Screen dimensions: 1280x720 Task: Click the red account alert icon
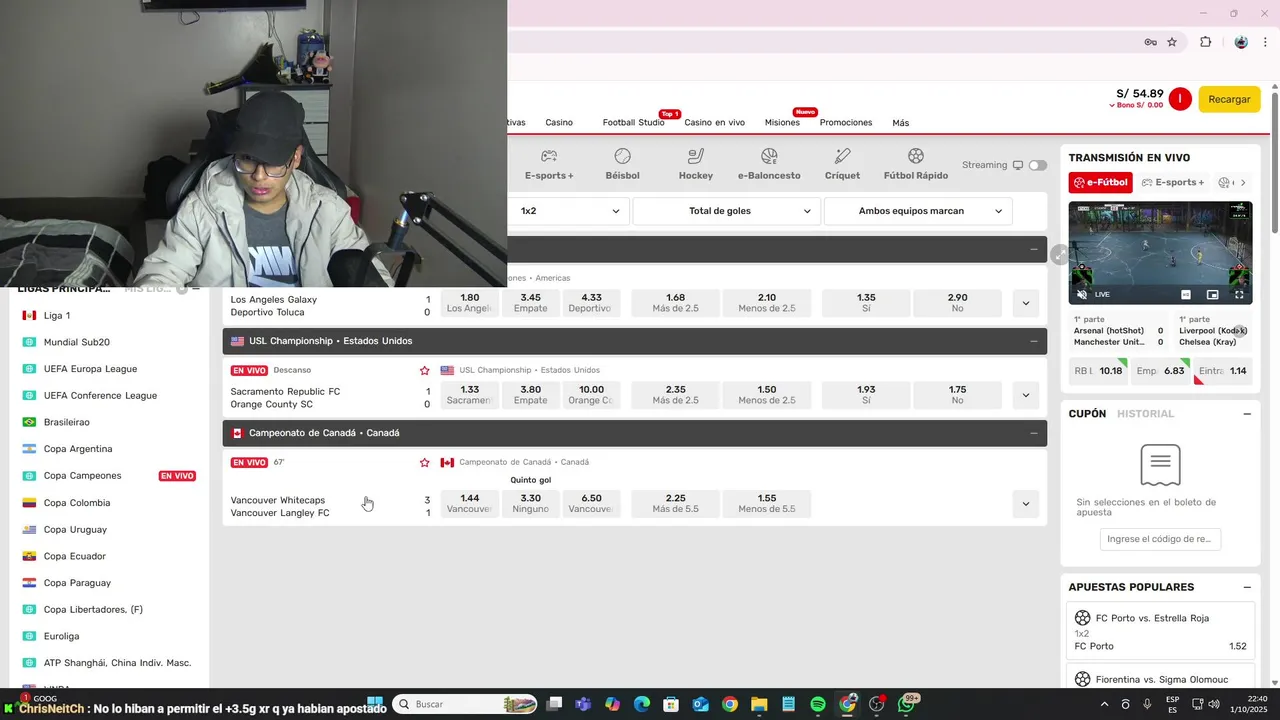coord(1181,99)
